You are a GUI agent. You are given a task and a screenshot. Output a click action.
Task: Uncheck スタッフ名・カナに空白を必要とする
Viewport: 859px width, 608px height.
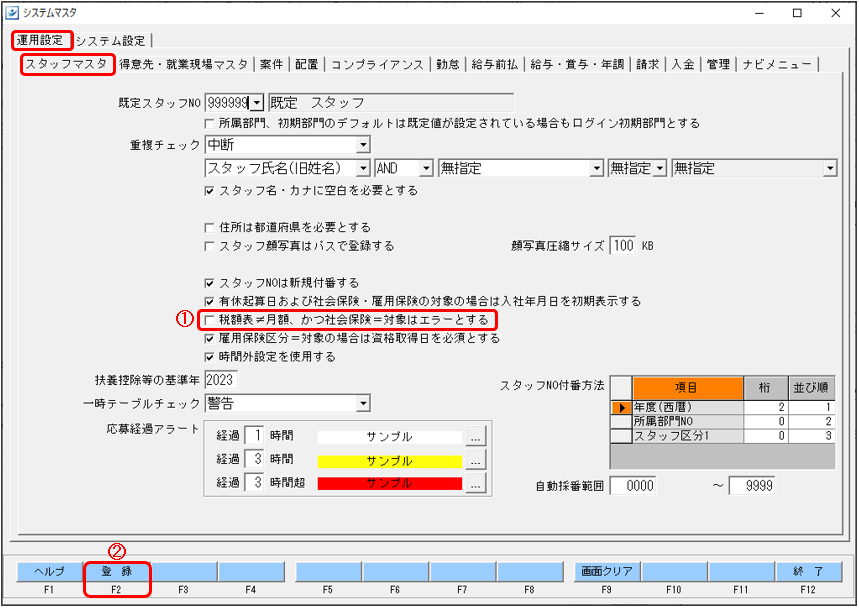coord(209,191)
